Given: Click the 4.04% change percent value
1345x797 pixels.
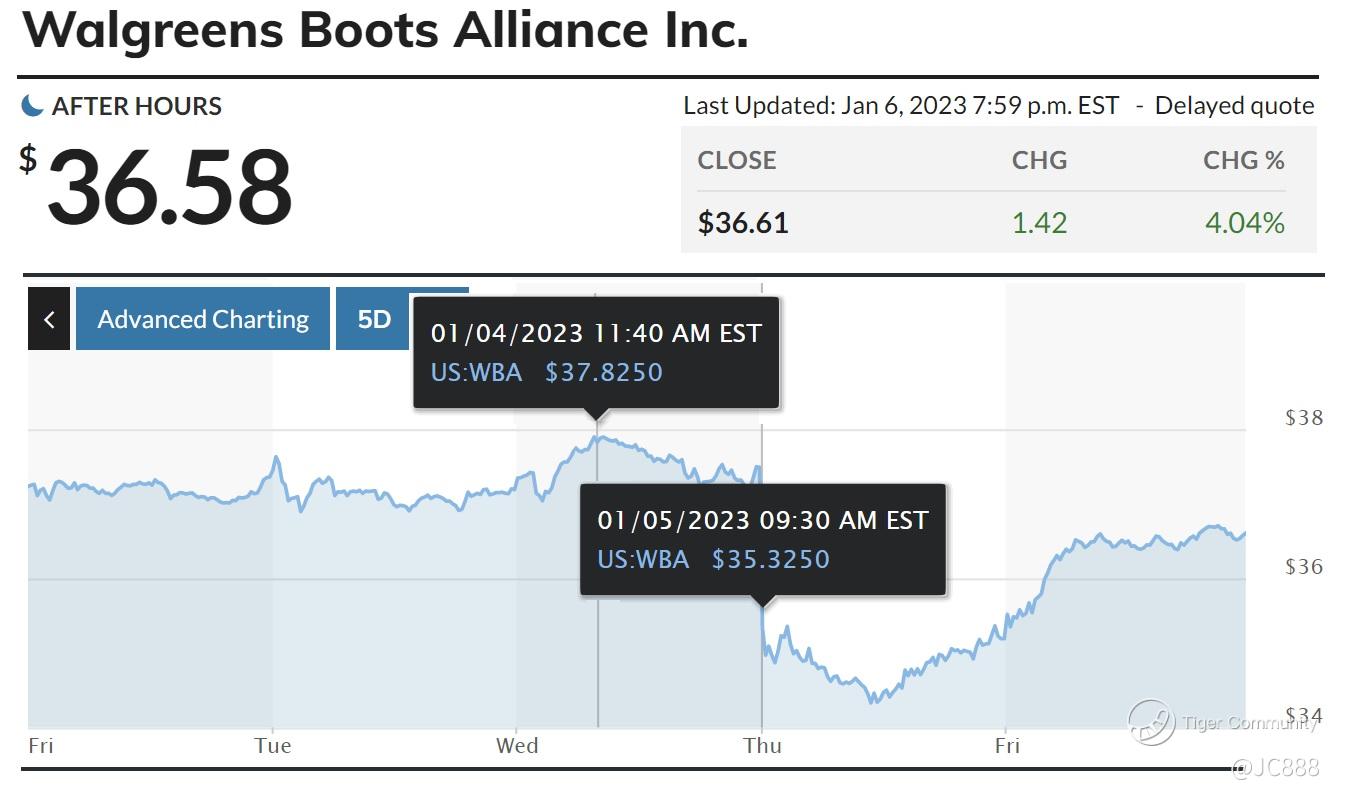Looking at the screenshot, I should tap(1244, 222).
